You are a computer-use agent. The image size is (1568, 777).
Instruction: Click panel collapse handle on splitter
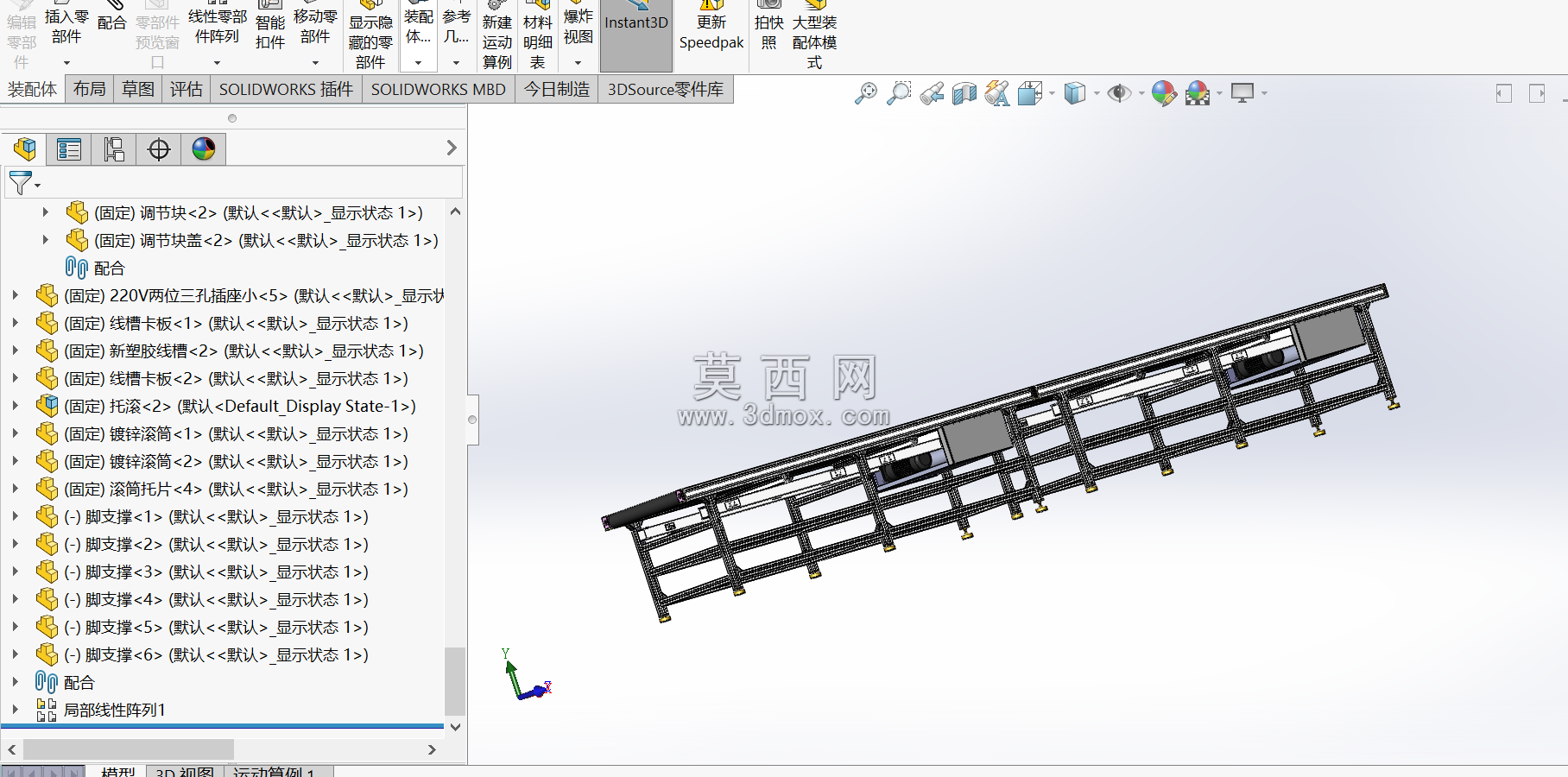pos(472,420)
